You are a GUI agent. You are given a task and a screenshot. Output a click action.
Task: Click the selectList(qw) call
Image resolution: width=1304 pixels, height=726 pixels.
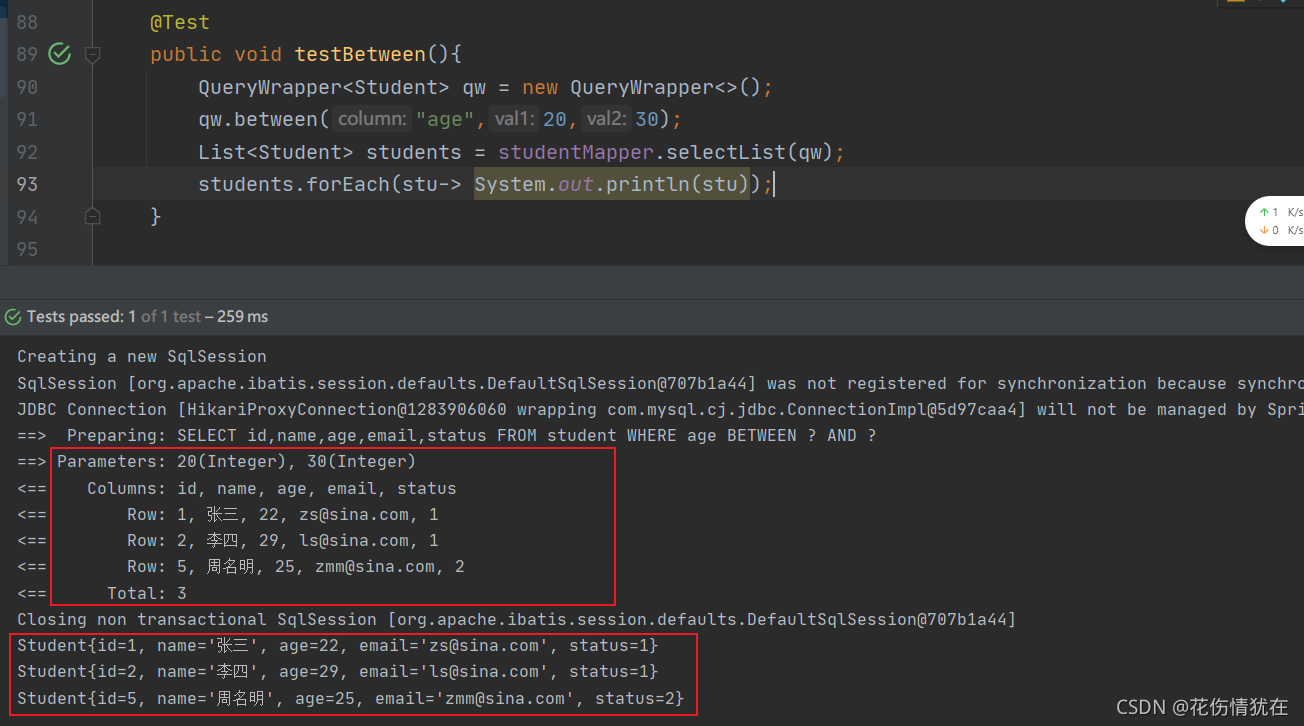(x=750, y=152)
